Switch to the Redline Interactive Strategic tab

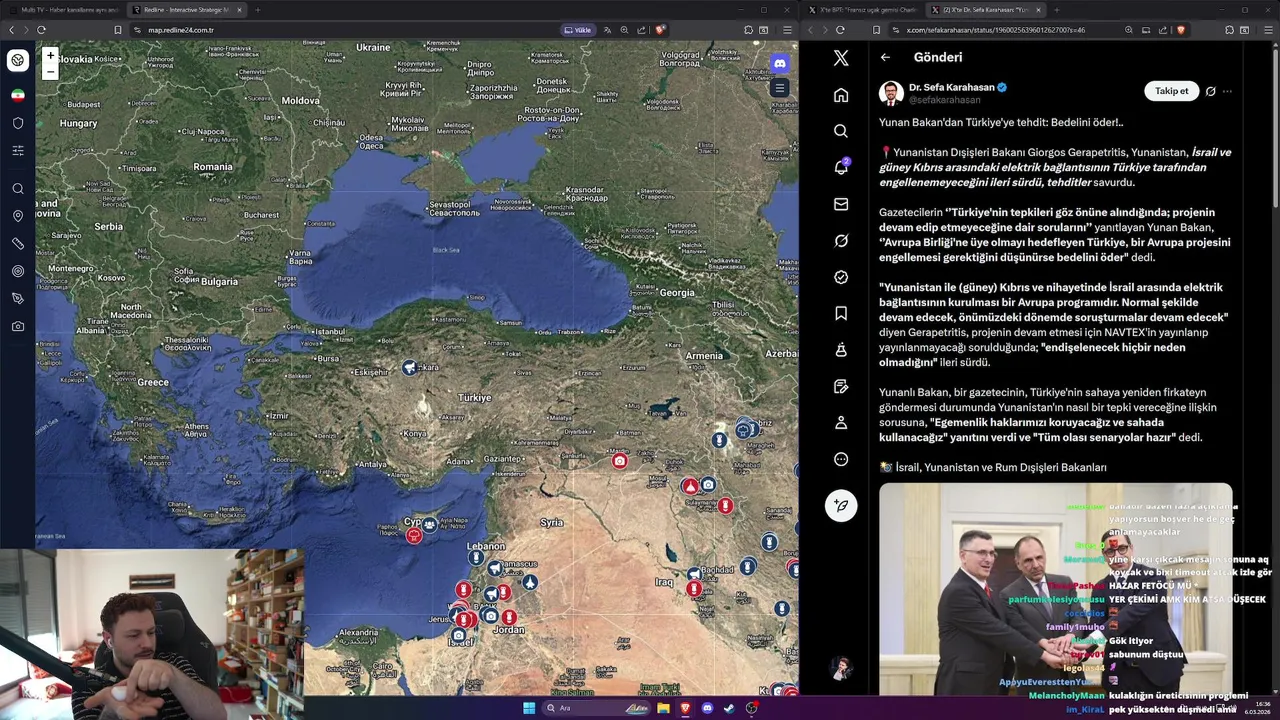coord(186,9)
